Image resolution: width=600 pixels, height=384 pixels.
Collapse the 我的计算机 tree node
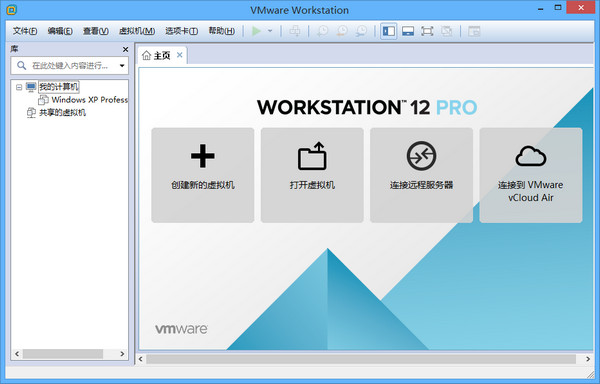pyautogui.click(x=18, y=88)
